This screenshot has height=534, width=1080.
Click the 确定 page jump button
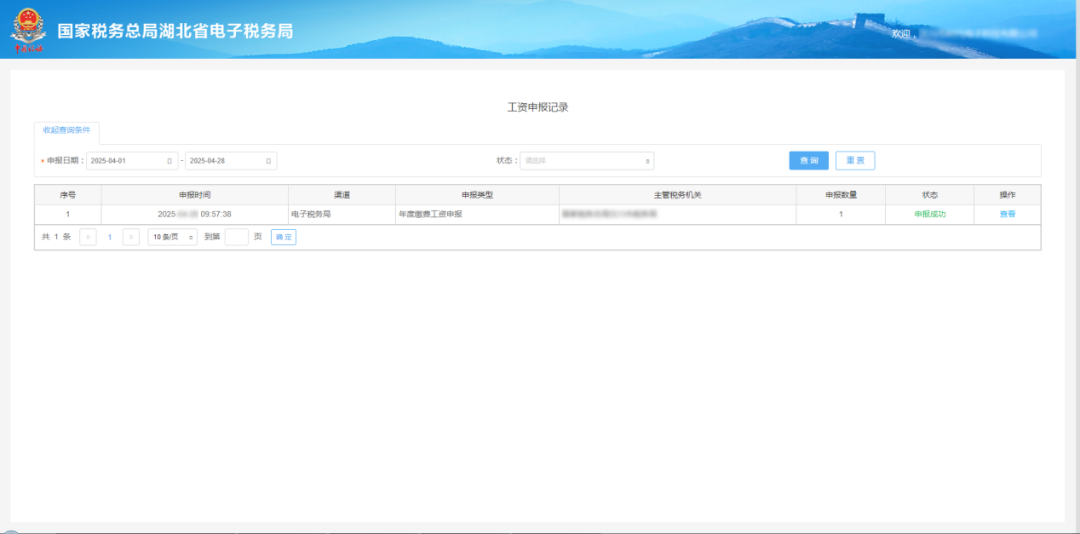283,237
